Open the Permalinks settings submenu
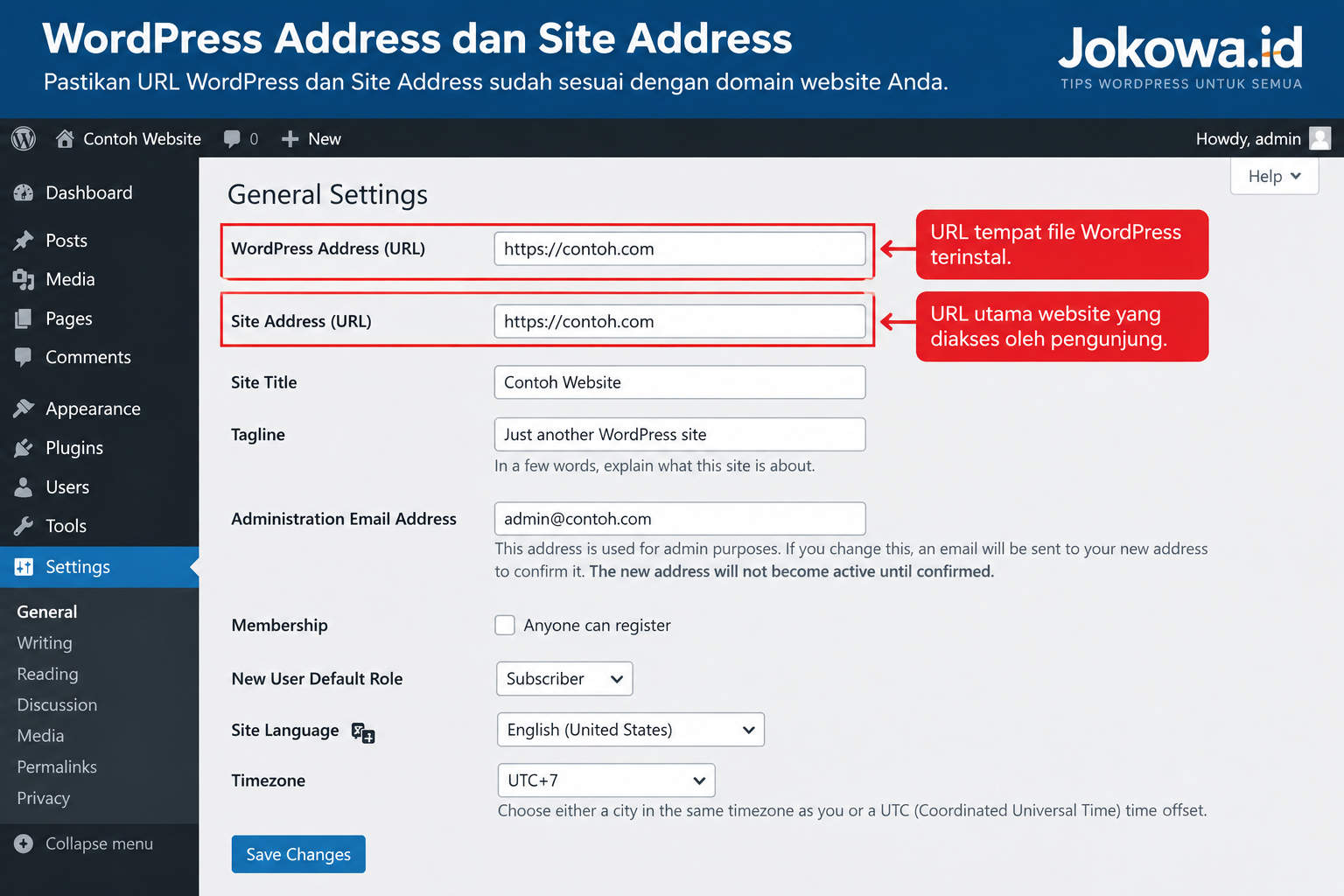The height and width of the screenshot is (896, 1344). coord(57,767)
